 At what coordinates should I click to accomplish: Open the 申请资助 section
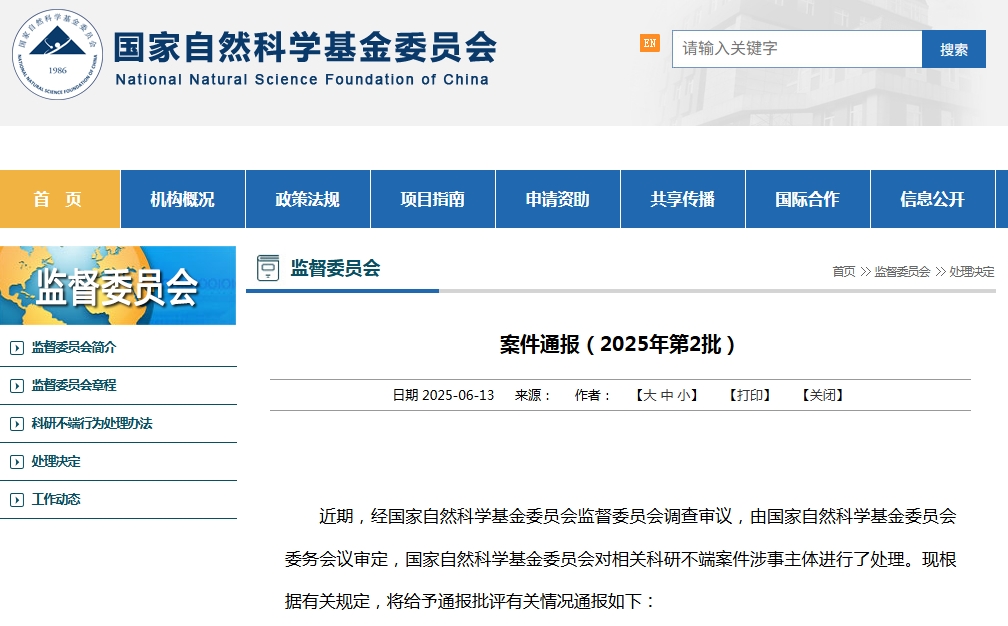pos(557,198)
